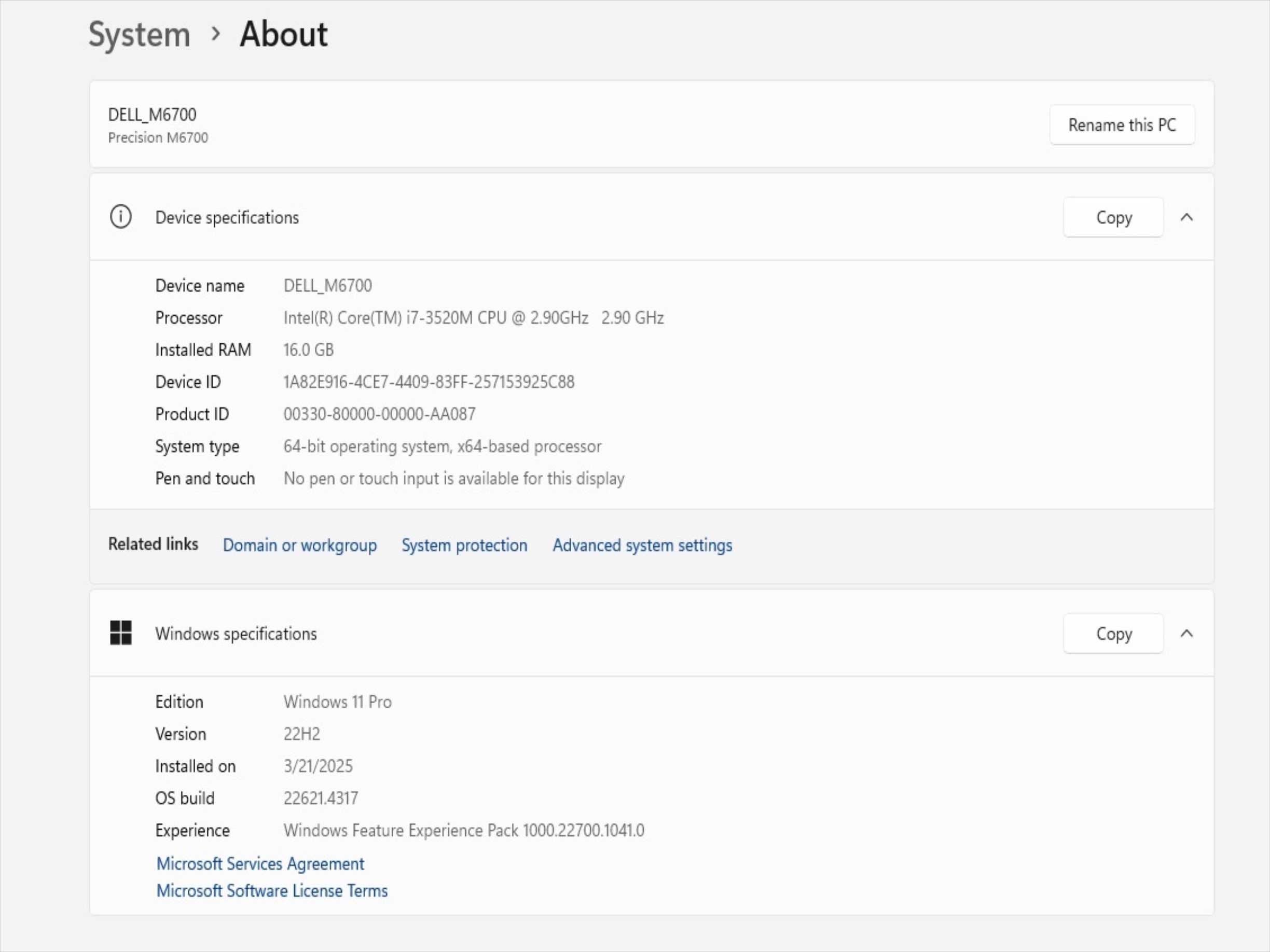Click the Product ID label
This screenshot has width=1270, height=952.
192,414
